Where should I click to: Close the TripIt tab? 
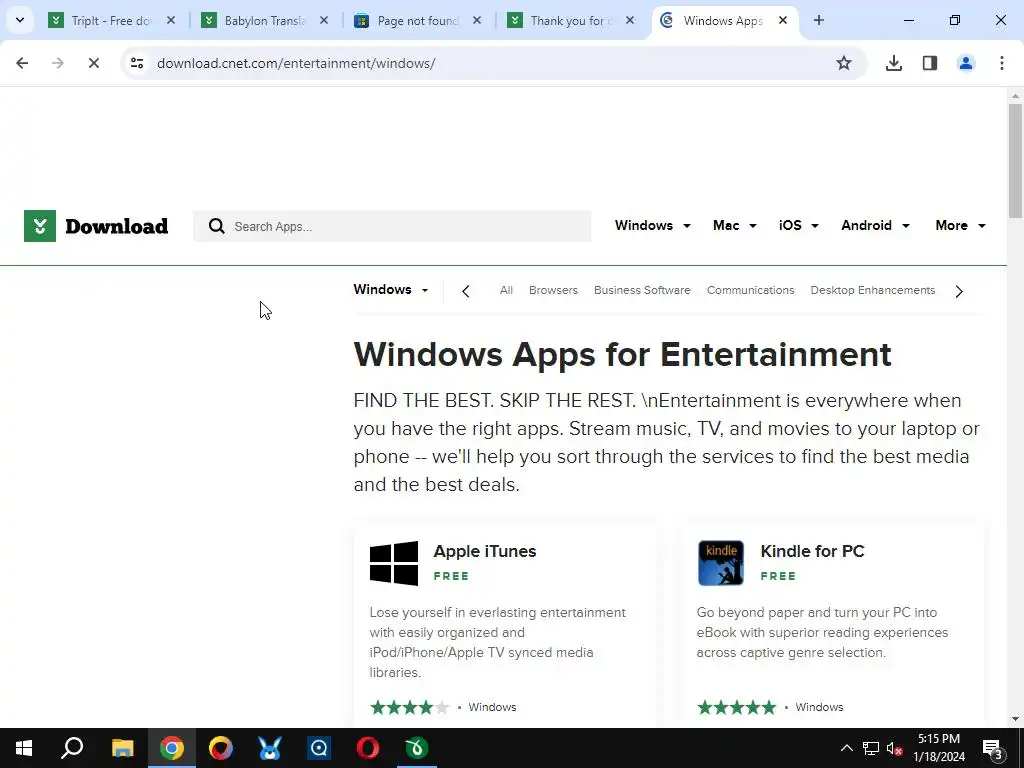(171, 20)
